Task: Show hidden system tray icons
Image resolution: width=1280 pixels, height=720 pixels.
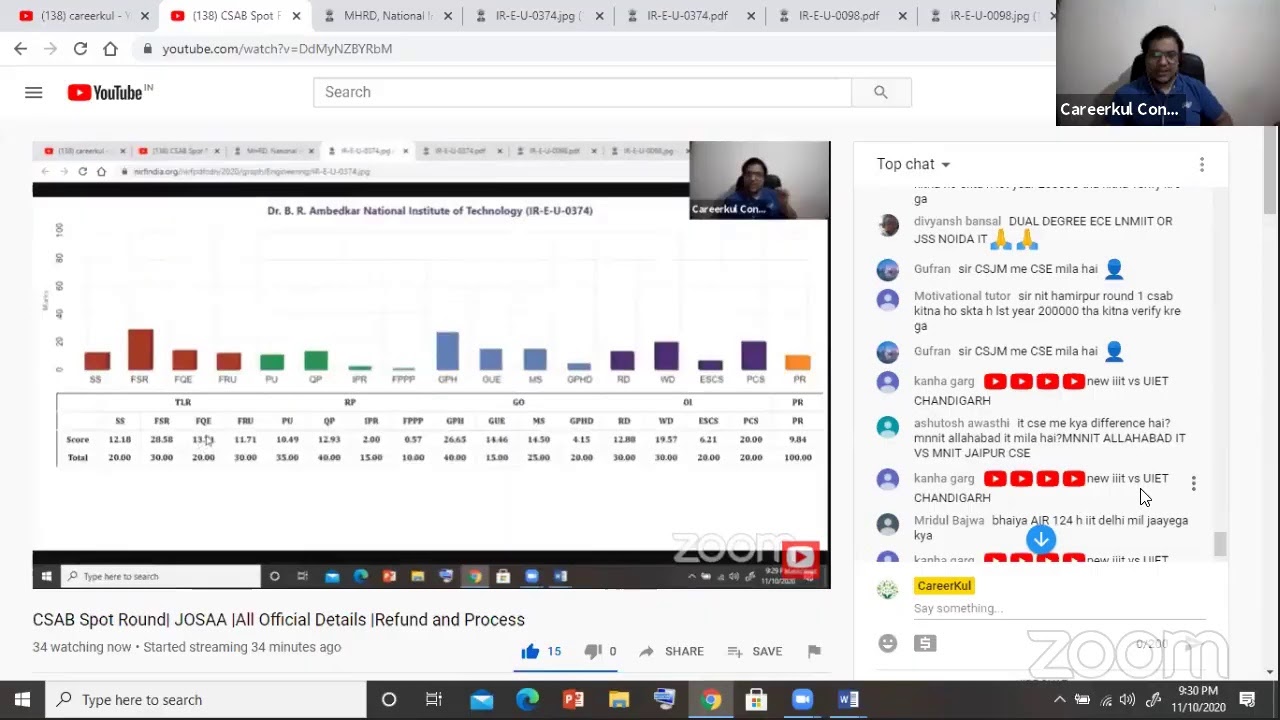Action: pyautogui.click(x=1060, y=700)
